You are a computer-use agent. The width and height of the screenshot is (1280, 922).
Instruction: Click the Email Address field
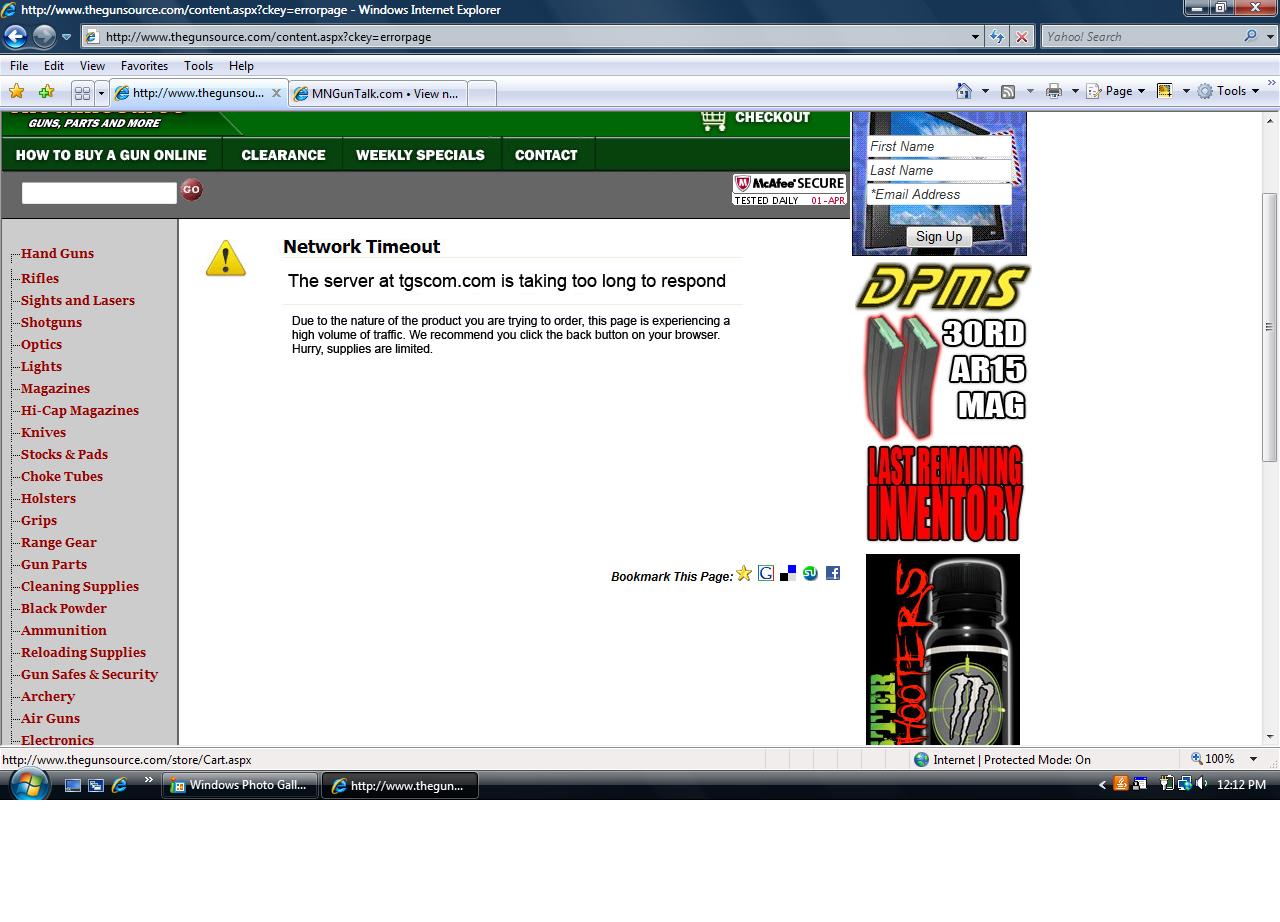point(938,195)
